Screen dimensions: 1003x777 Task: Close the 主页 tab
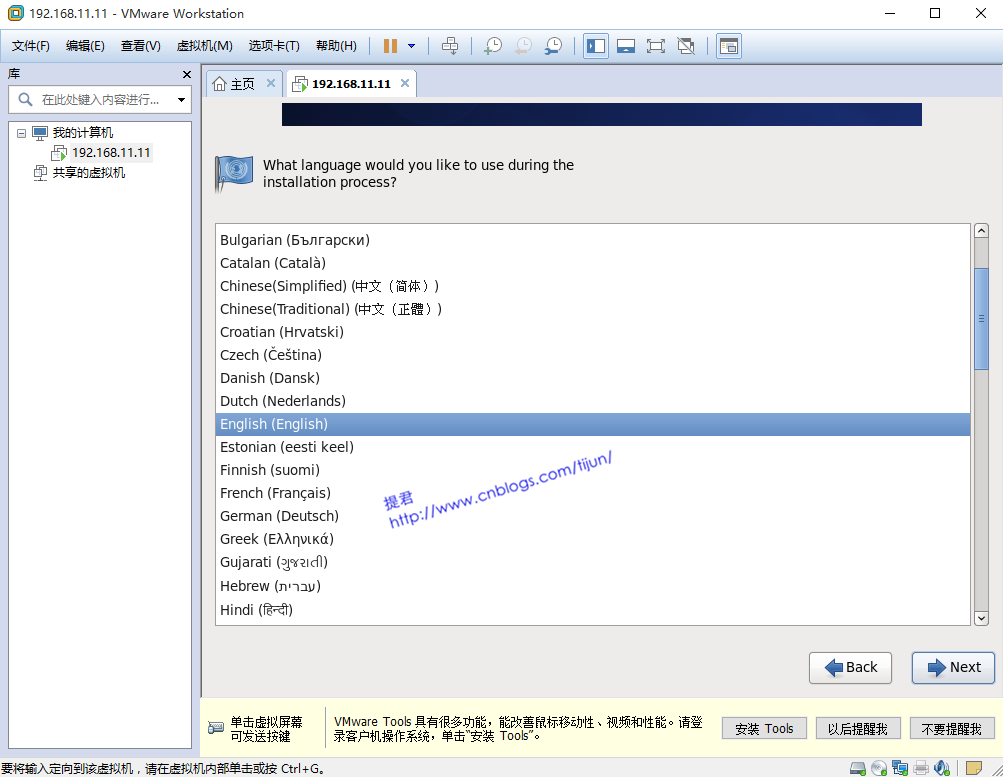(x=271, y=83)
